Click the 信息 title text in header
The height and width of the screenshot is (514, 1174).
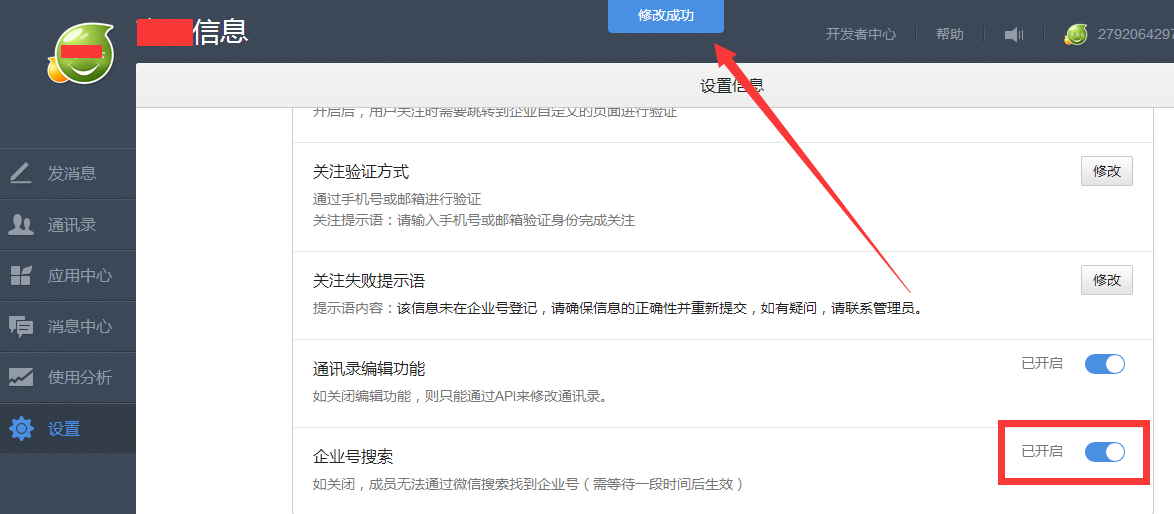click(220, 32)
